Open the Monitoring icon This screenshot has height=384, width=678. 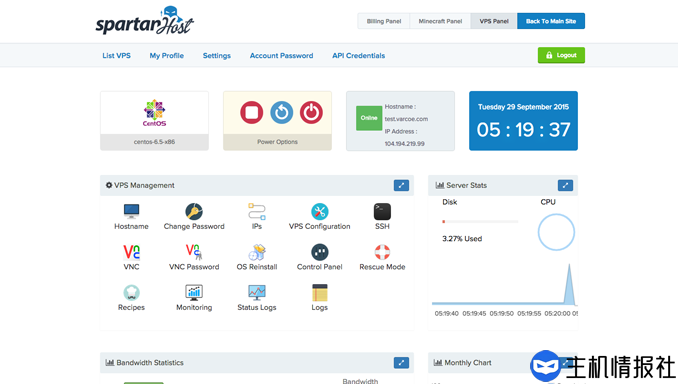[194, 293]
